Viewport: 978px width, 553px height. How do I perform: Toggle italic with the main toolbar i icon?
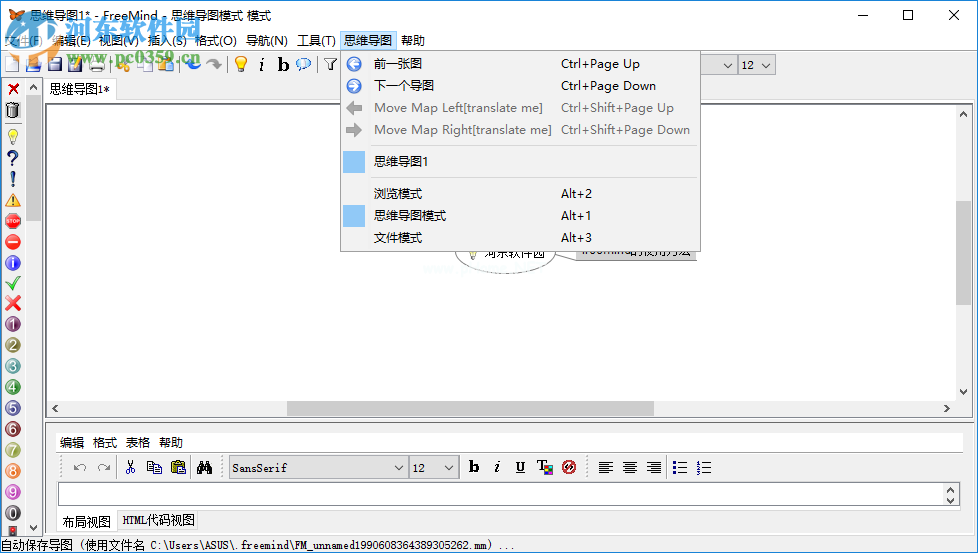coord(262,64)
